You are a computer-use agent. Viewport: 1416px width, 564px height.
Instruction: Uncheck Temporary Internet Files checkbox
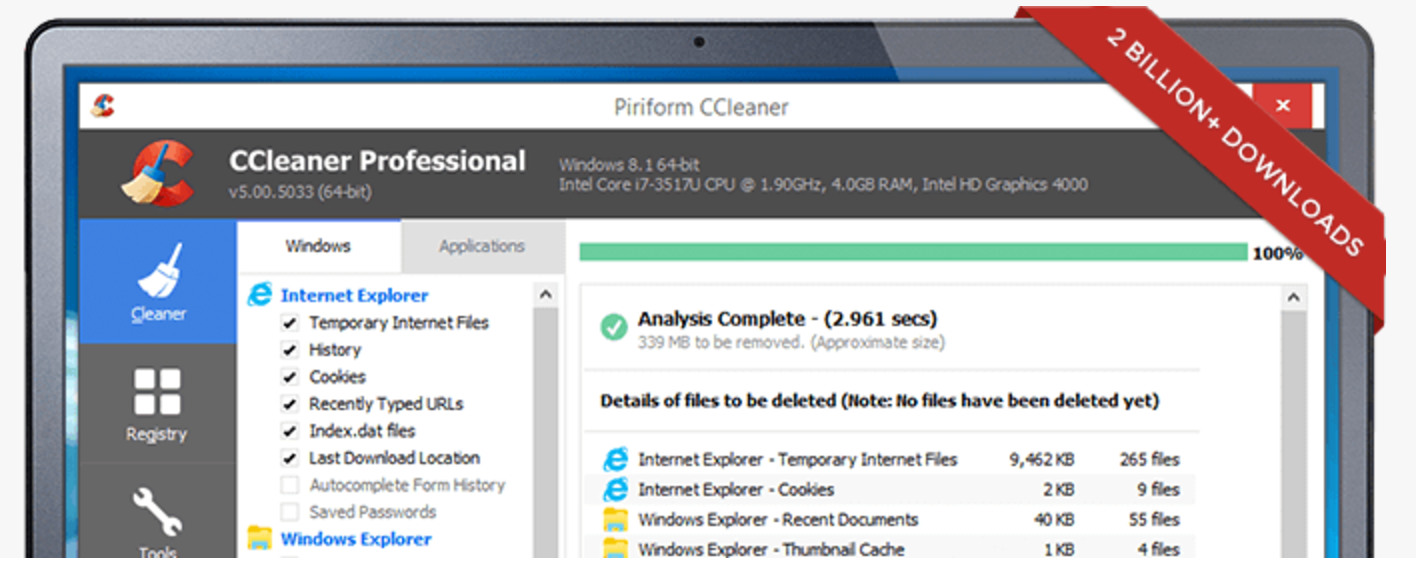coord(290,323)
